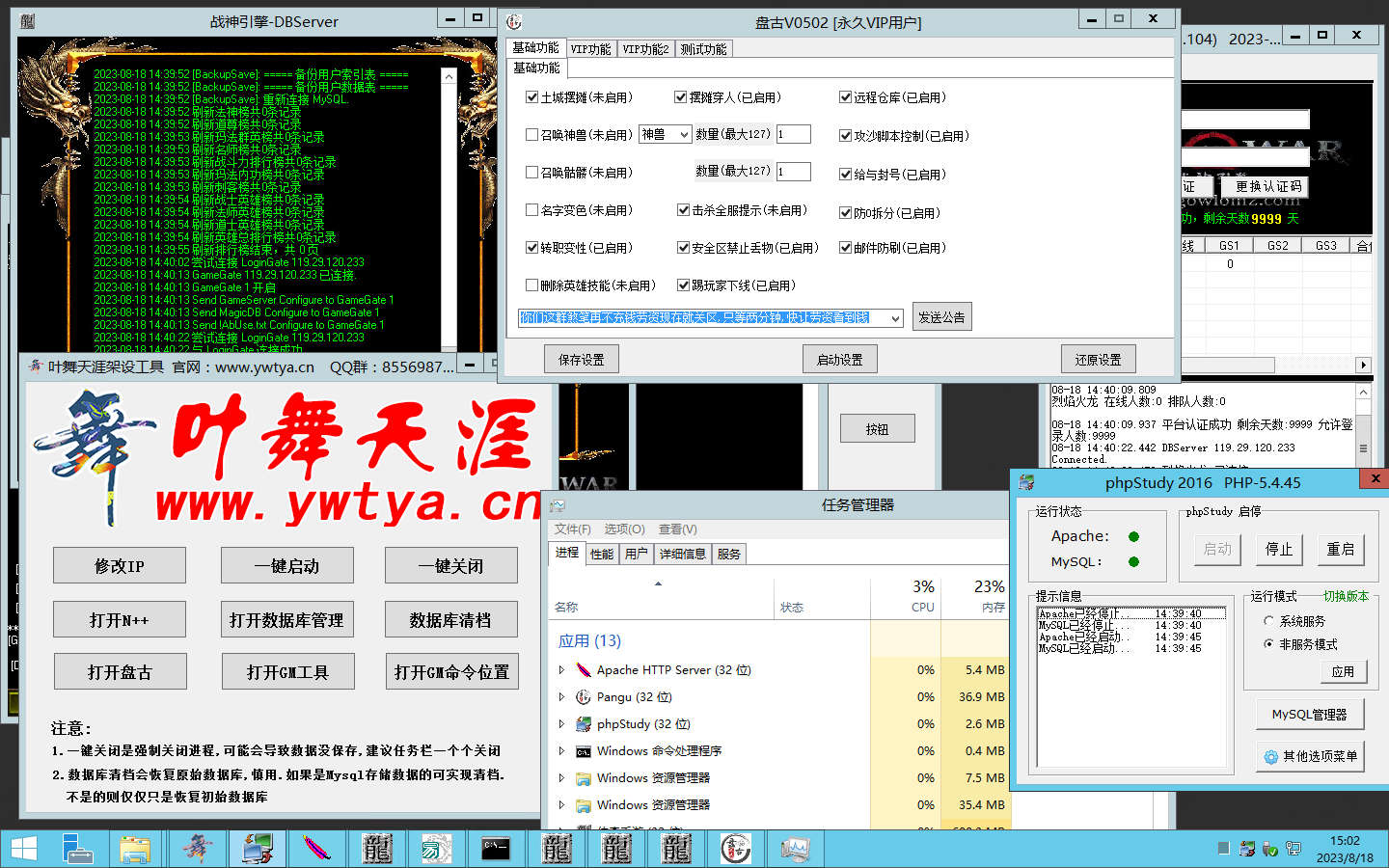Screen dimensions: 1389x868
Task: Click the 切换版本 link in phpStudy
Action: tap(1346, 596)
